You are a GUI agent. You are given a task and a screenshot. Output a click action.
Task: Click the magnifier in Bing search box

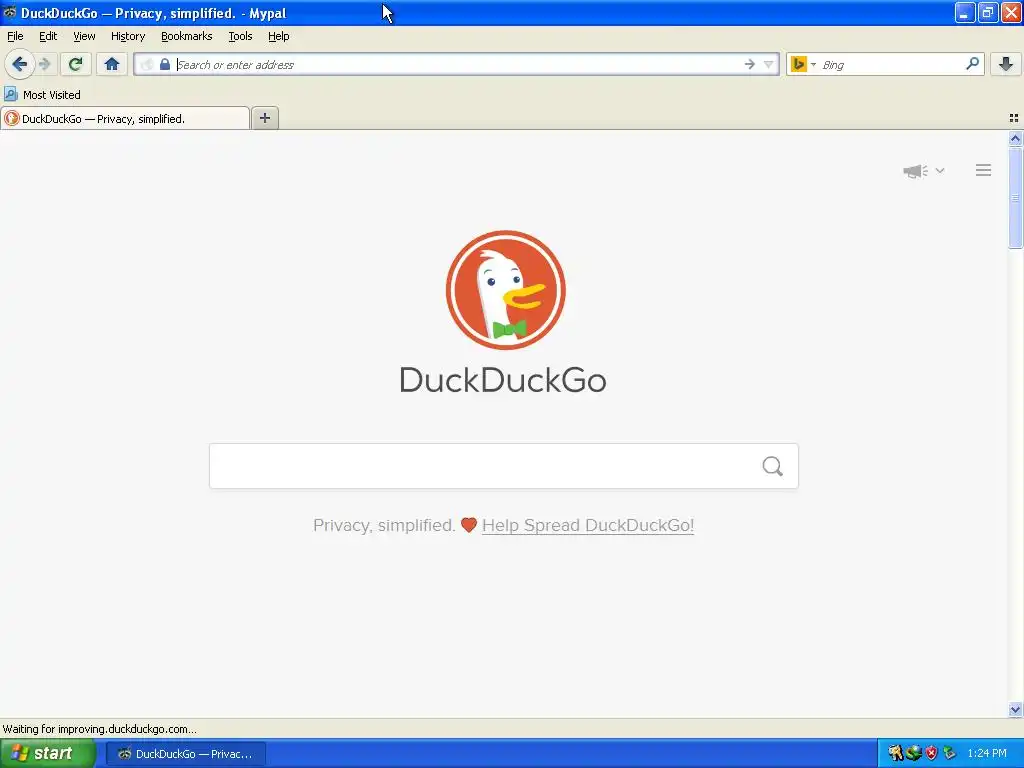[x=972, y=64]
